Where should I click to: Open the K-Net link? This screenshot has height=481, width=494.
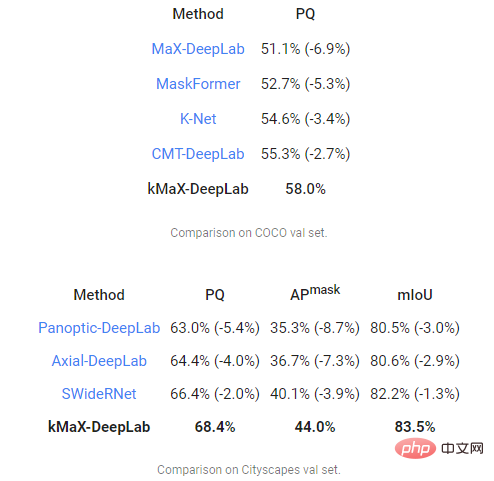(198, 119)
